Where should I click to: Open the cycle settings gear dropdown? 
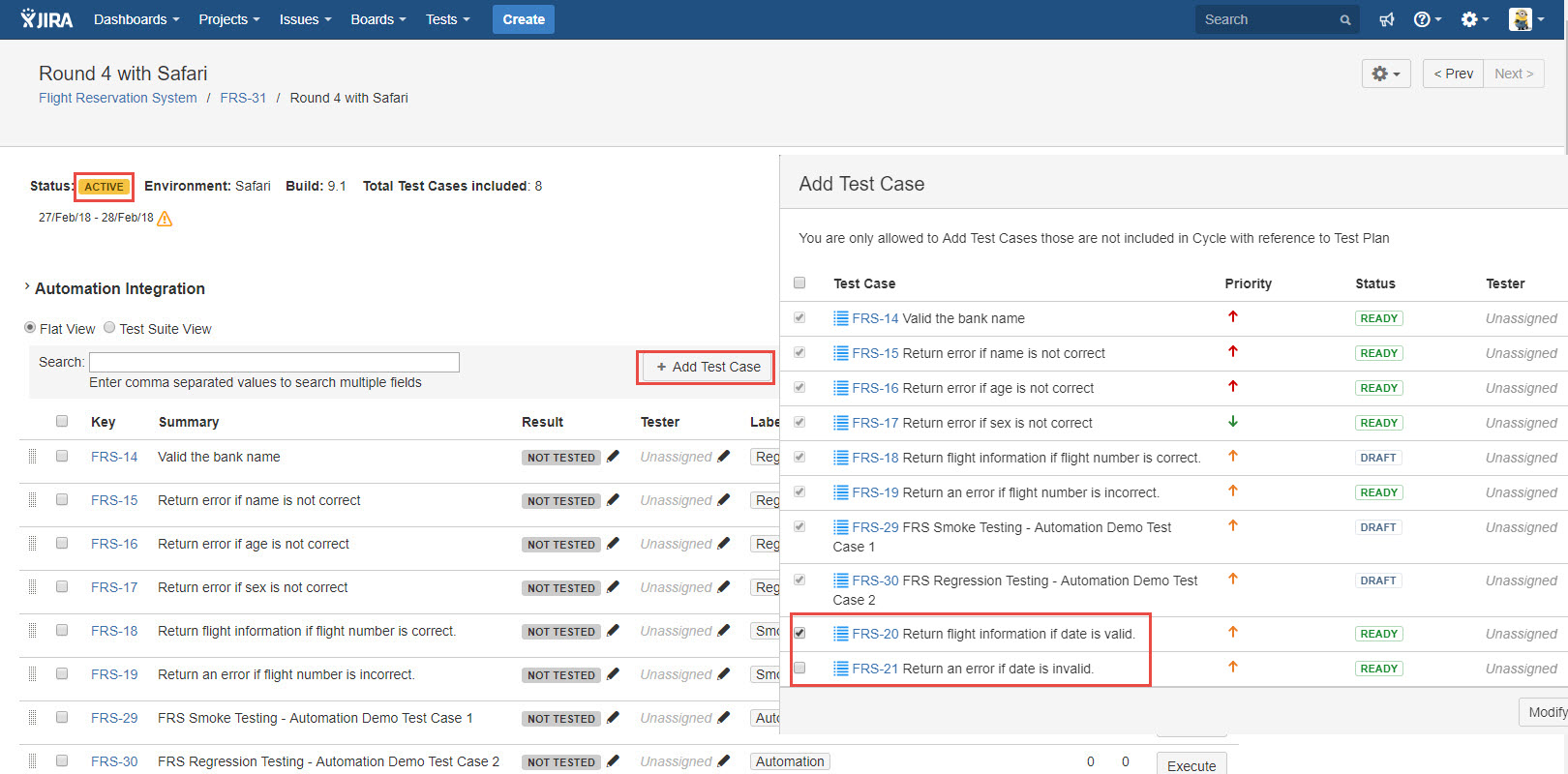click(x=1386, y=74)
